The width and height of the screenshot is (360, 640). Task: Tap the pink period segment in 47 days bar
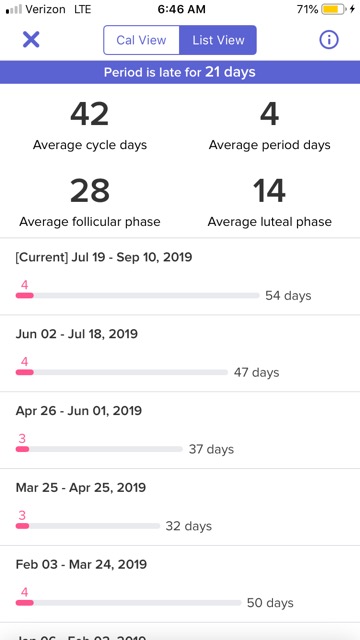(24, 372)
